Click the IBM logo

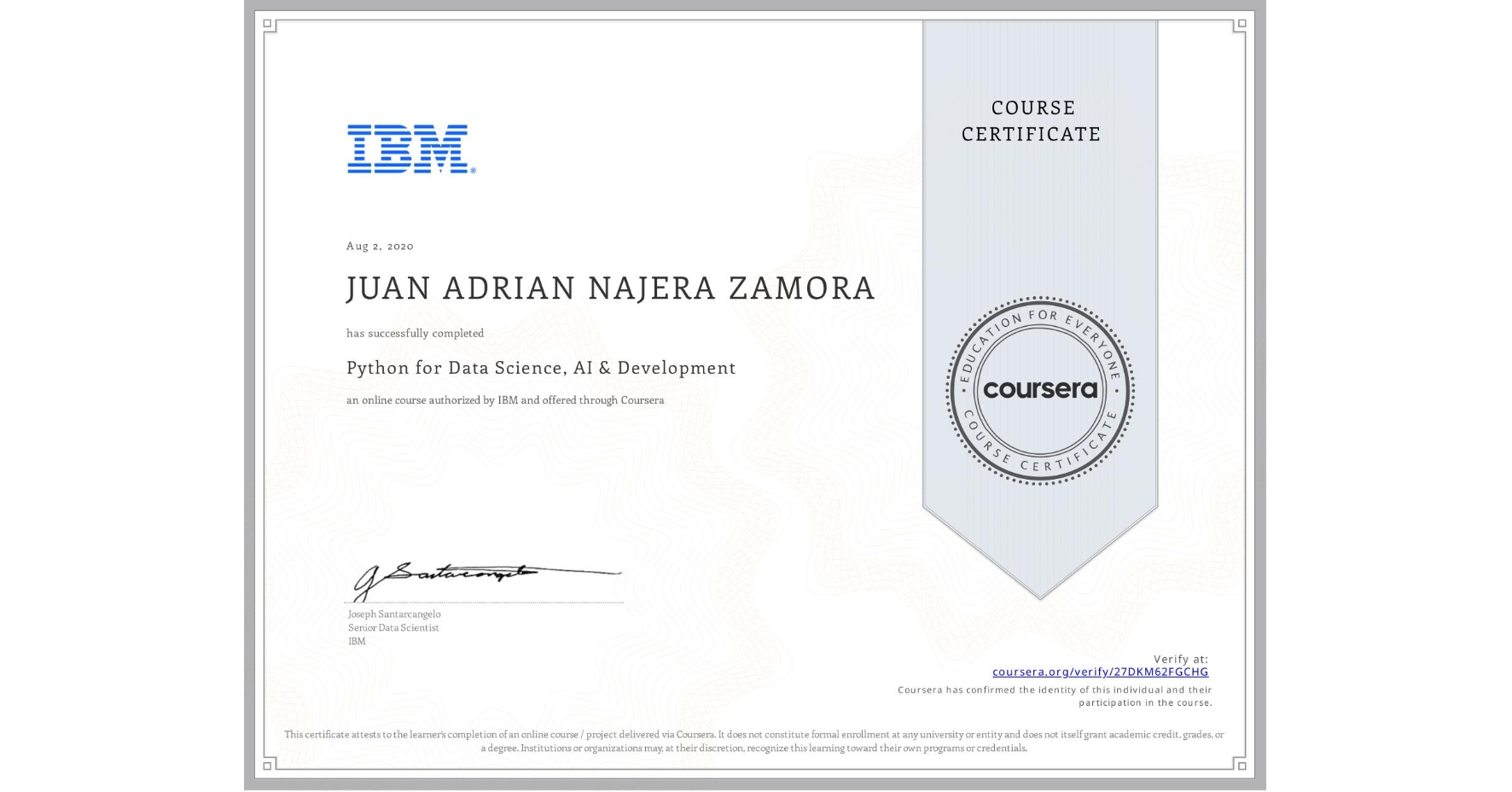pyautogui.click(x=407, y=150)
